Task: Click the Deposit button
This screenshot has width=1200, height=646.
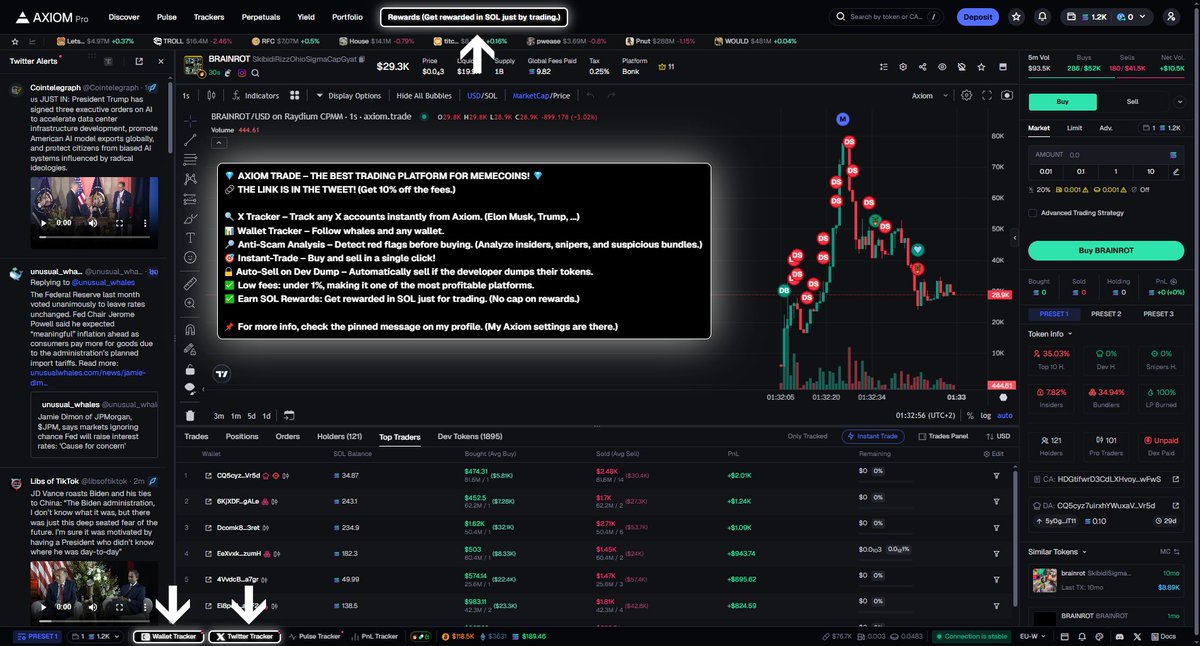Action: (x=977, y=17)
